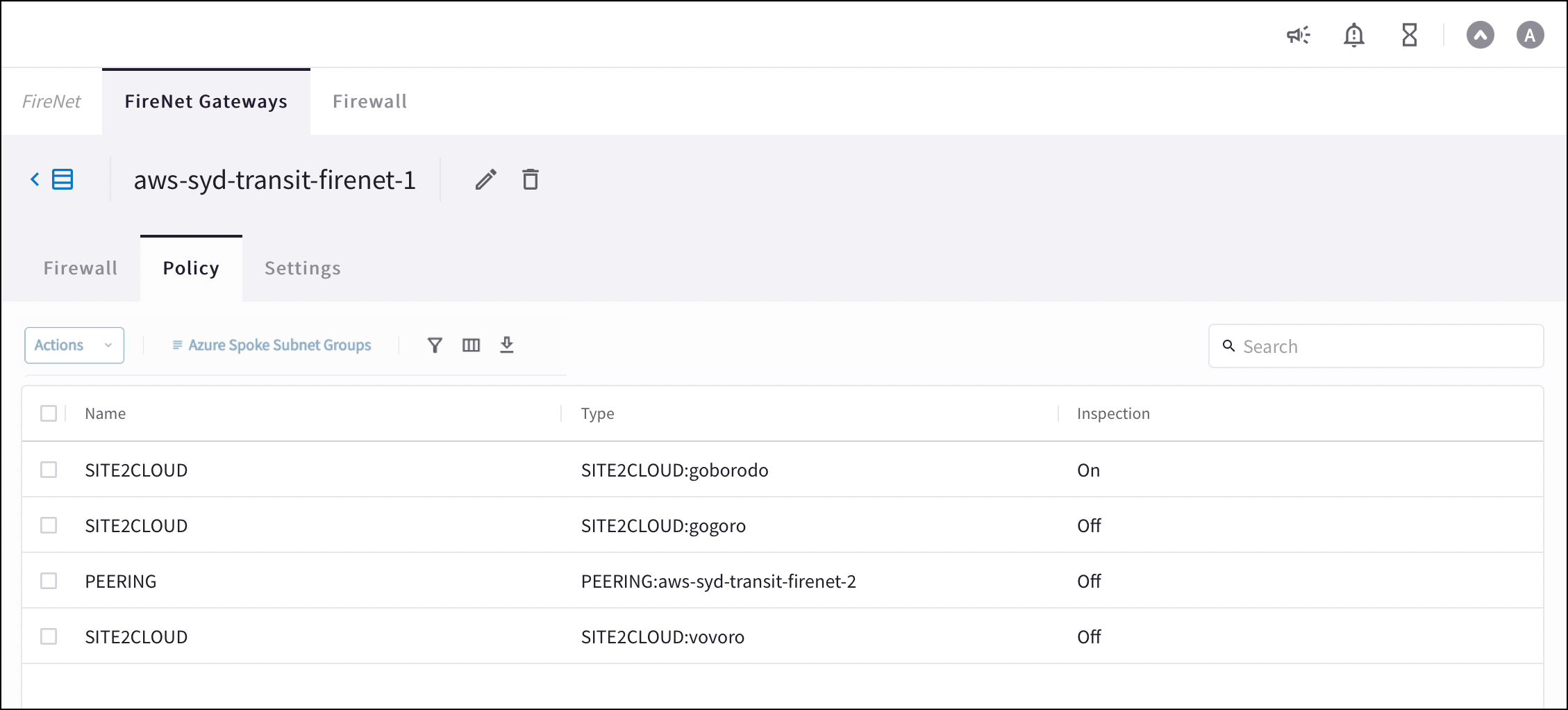Image resolution: width=1568 pixels, height=710 pixels.
Task: Select the PEERING row checkbox
Action: (49, 581)
